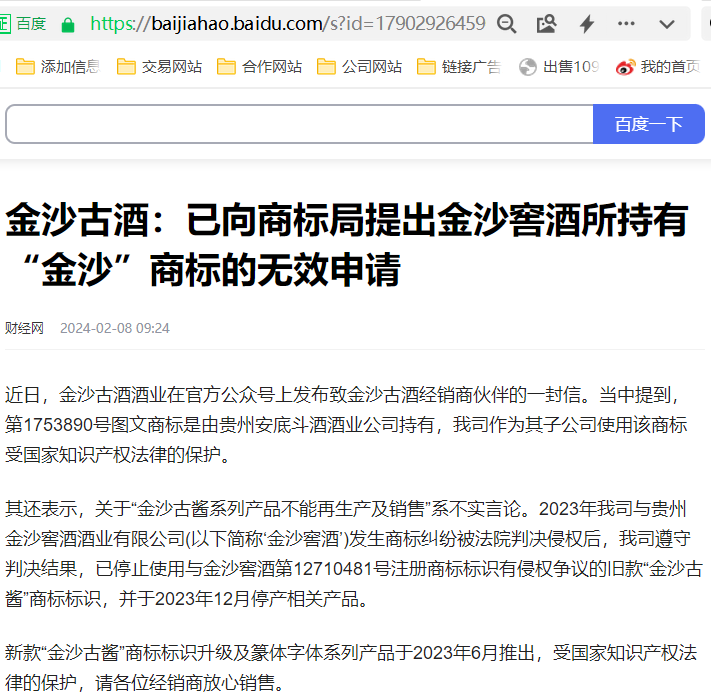Focus the Baidu search input field

[x=300, y=124]
